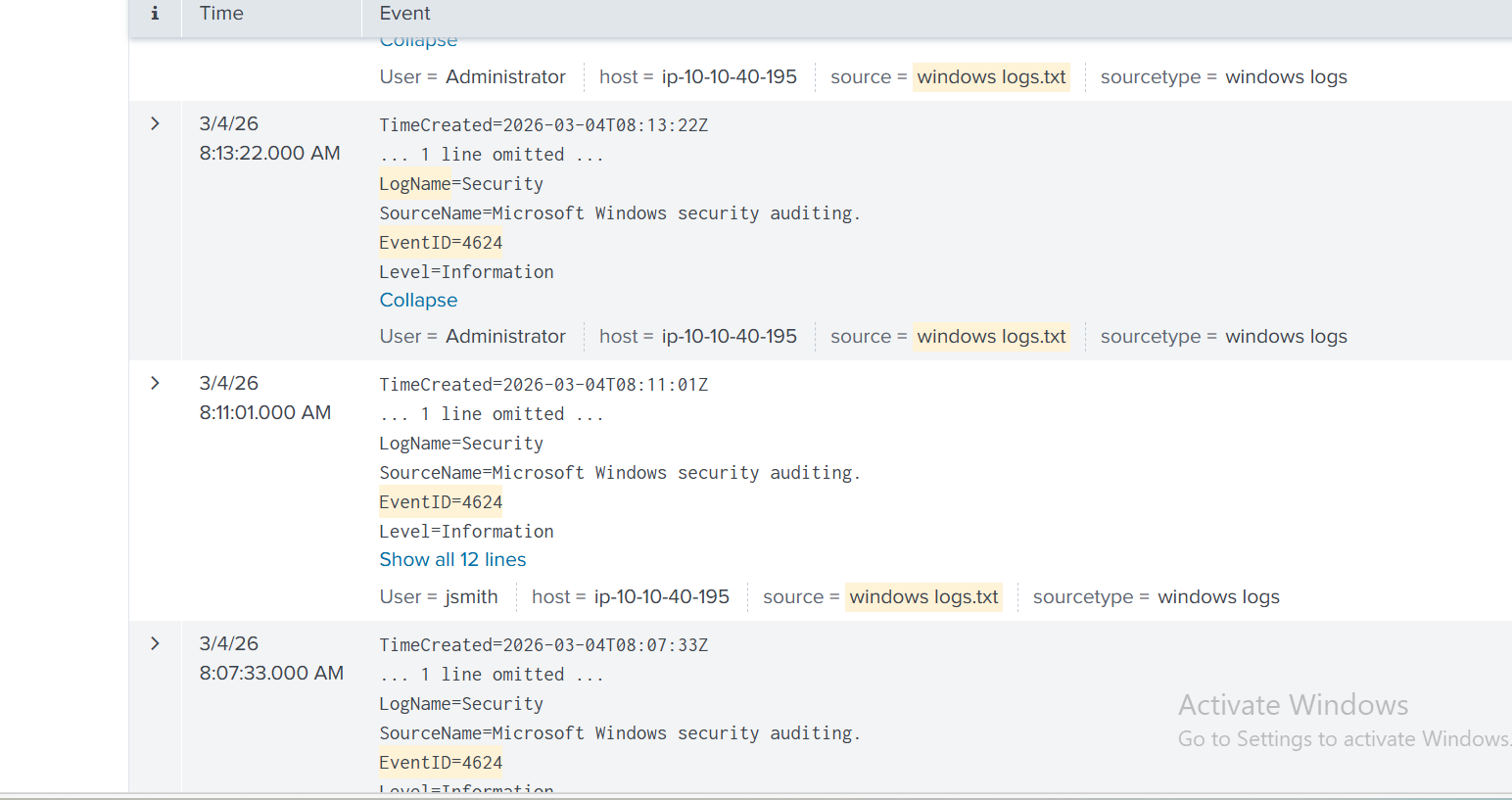Open the 8:07:33 AM event chevron

[x=155, y=643]
